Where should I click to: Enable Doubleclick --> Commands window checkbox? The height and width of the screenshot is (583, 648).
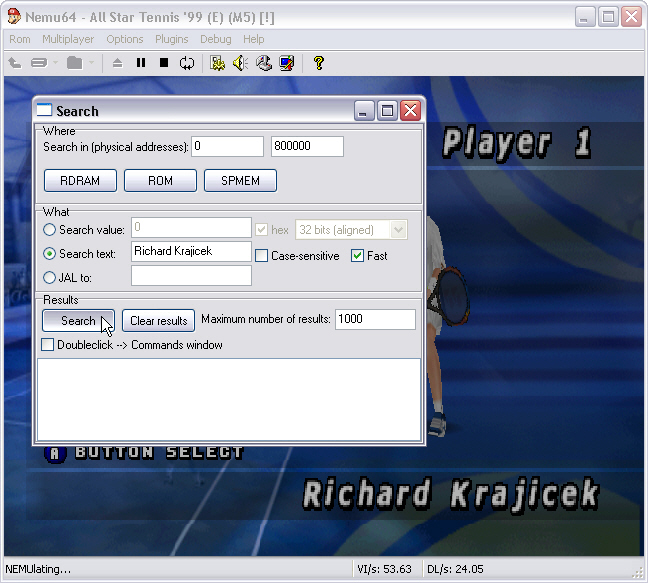(x=48, y=345)
